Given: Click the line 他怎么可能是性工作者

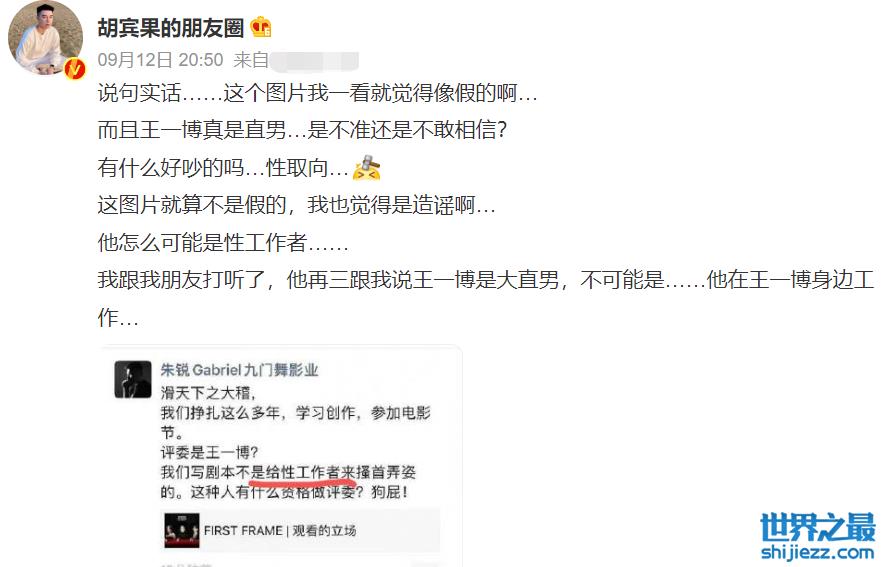Looking at the screenshot, I should (223, 243).
